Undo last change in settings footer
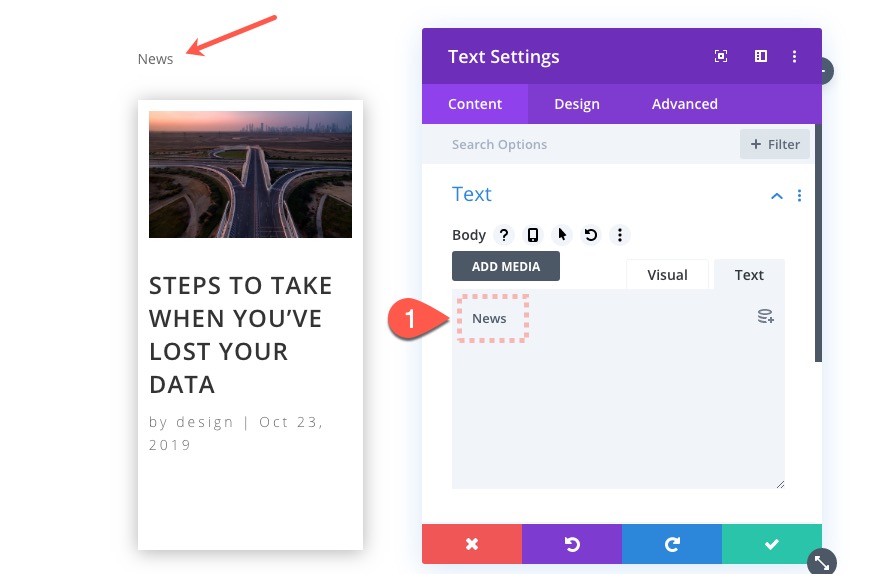Viewport: 880px width, 574px height. 572,544
